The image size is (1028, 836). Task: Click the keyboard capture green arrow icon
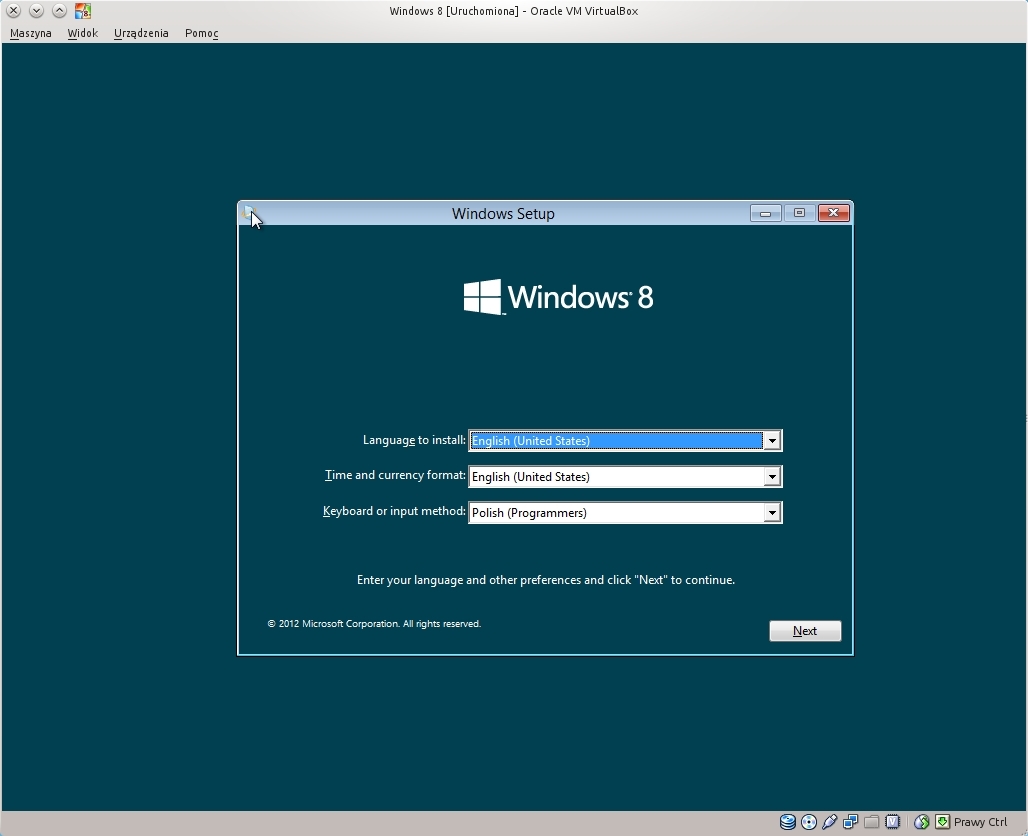pos(943,822)
